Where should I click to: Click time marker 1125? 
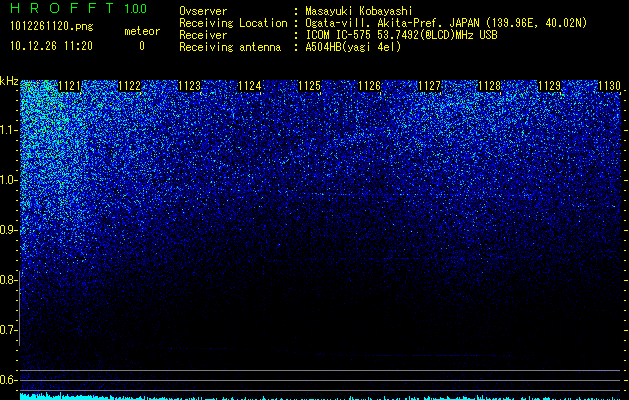309,86
